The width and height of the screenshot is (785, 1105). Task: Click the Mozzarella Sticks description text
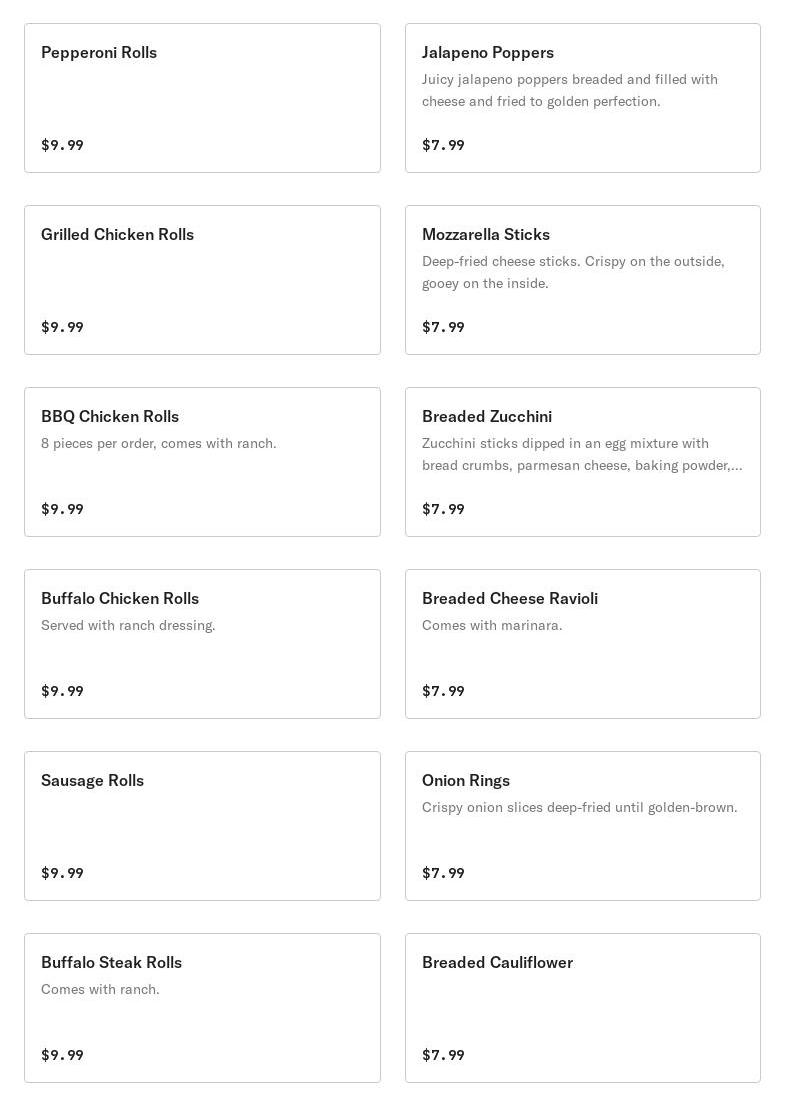click(x=572, y=272)
